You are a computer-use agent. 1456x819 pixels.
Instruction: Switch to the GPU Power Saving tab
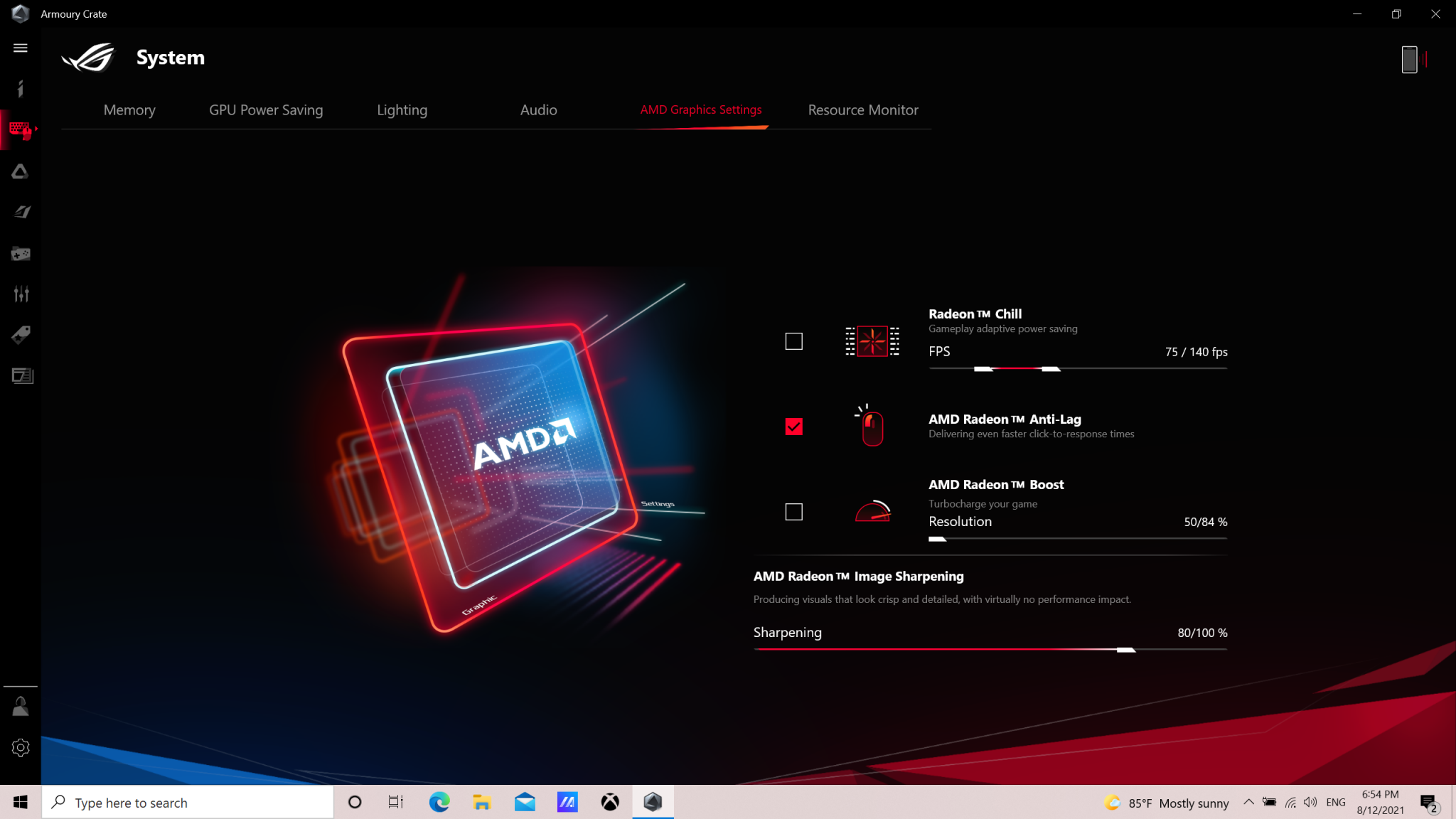tap(266, 109)
